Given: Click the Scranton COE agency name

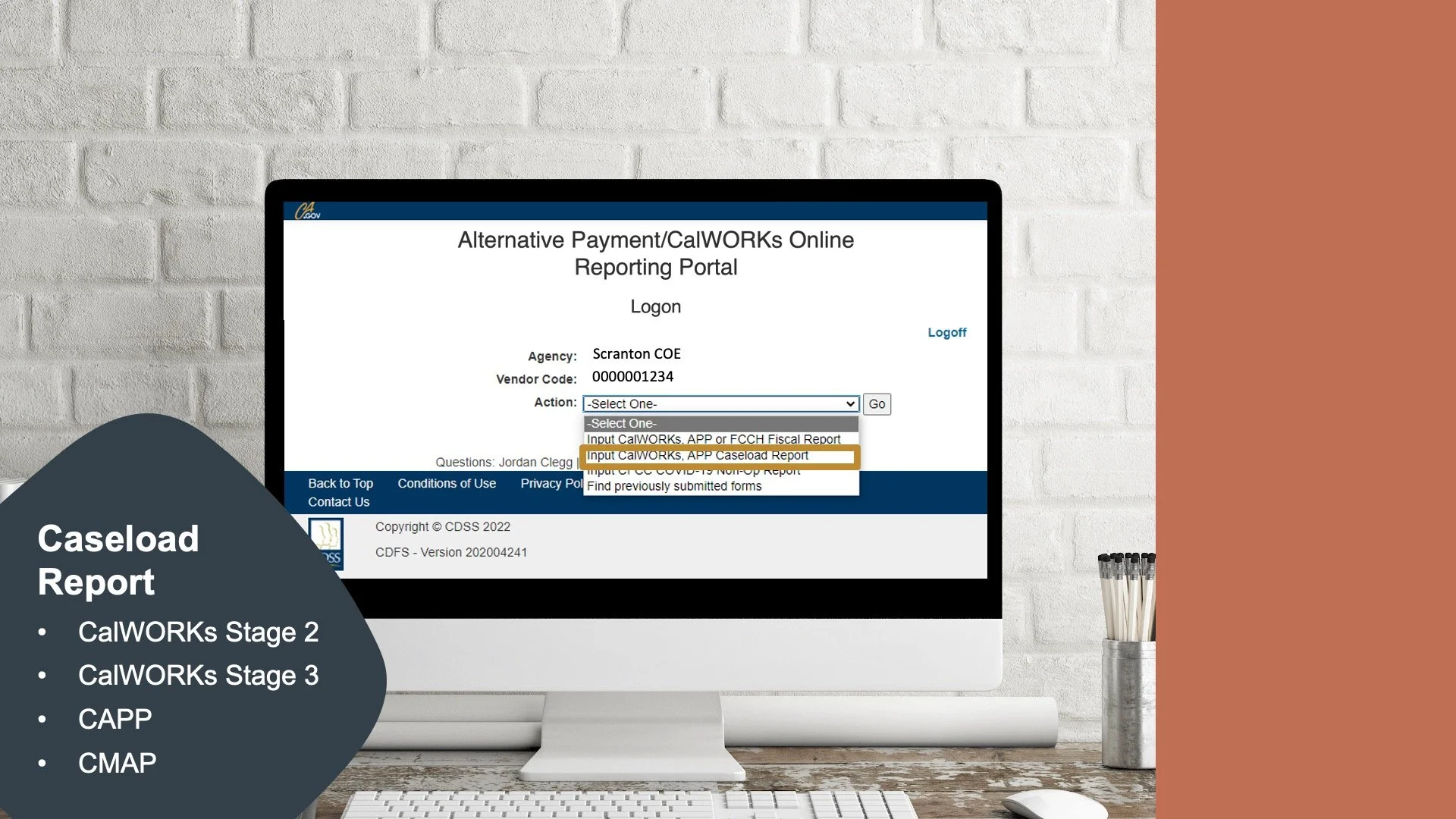Looking at the screenshot, I should pyautogui.click(x=636, y=354).
